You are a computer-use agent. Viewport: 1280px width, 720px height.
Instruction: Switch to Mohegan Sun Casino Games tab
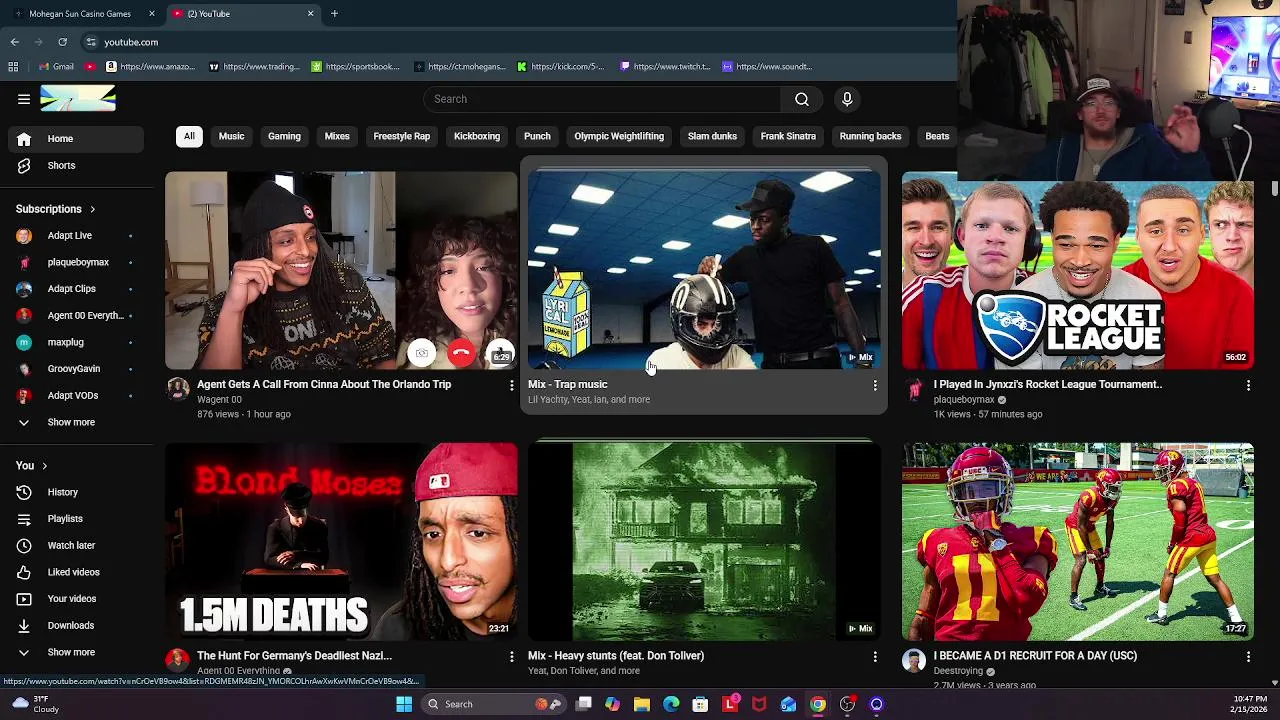pos(80,14)
